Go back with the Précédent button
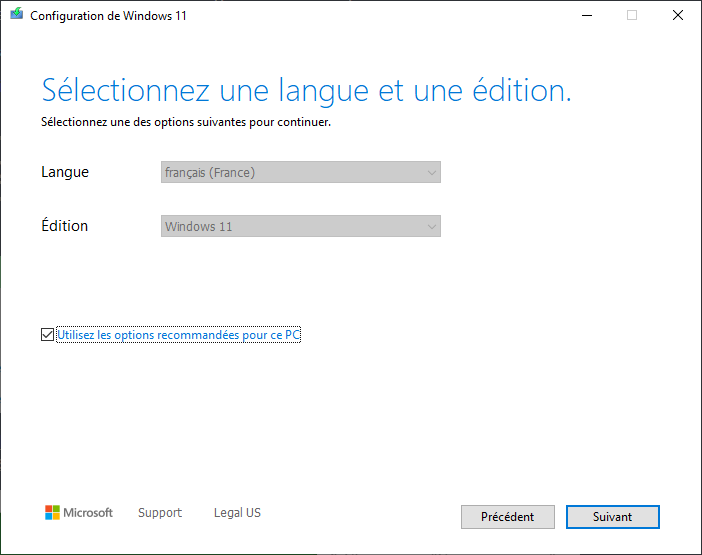The image size is (702, 555). (x=507, y=517)
